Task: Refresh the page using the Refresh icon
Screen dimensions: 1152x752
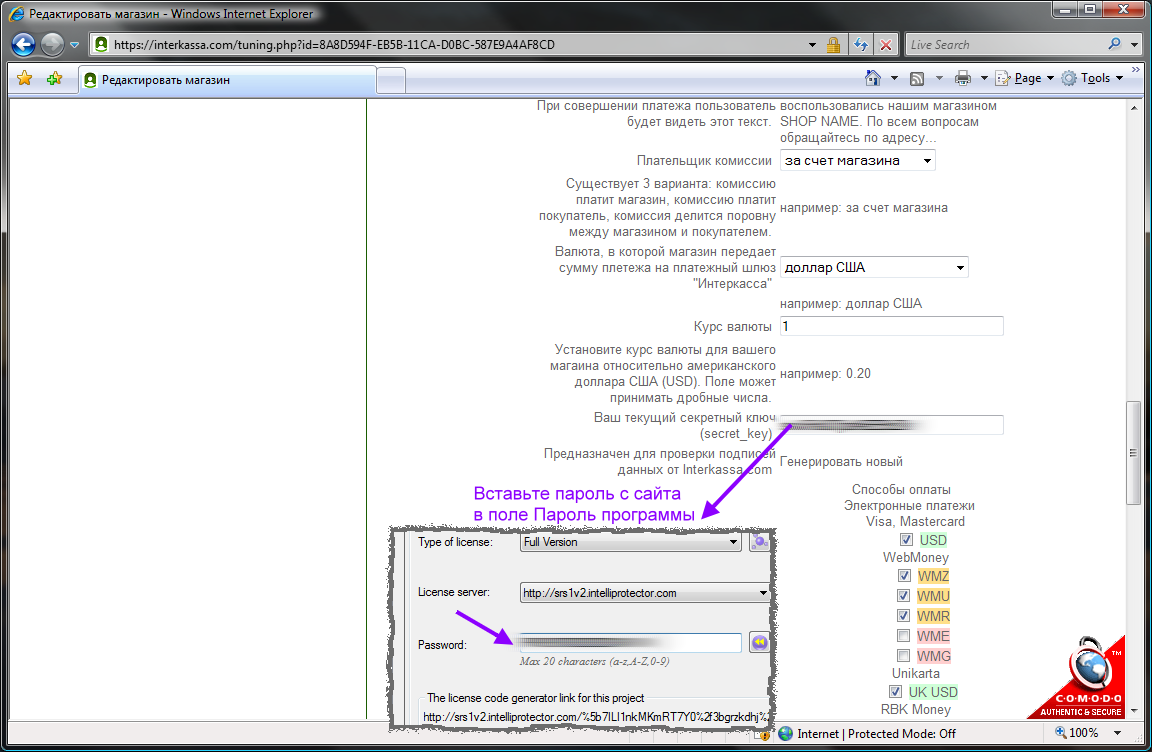Action: tap(861, 45)
